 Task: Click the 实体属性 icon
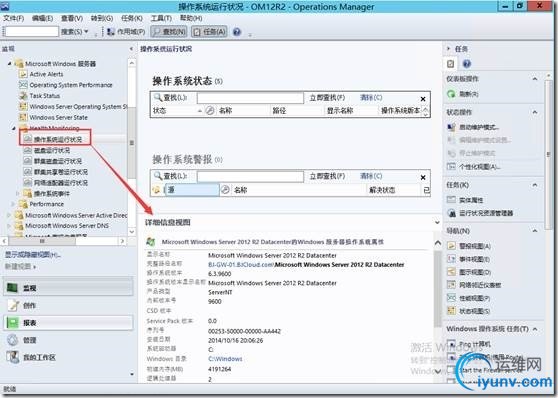point(451,200)
